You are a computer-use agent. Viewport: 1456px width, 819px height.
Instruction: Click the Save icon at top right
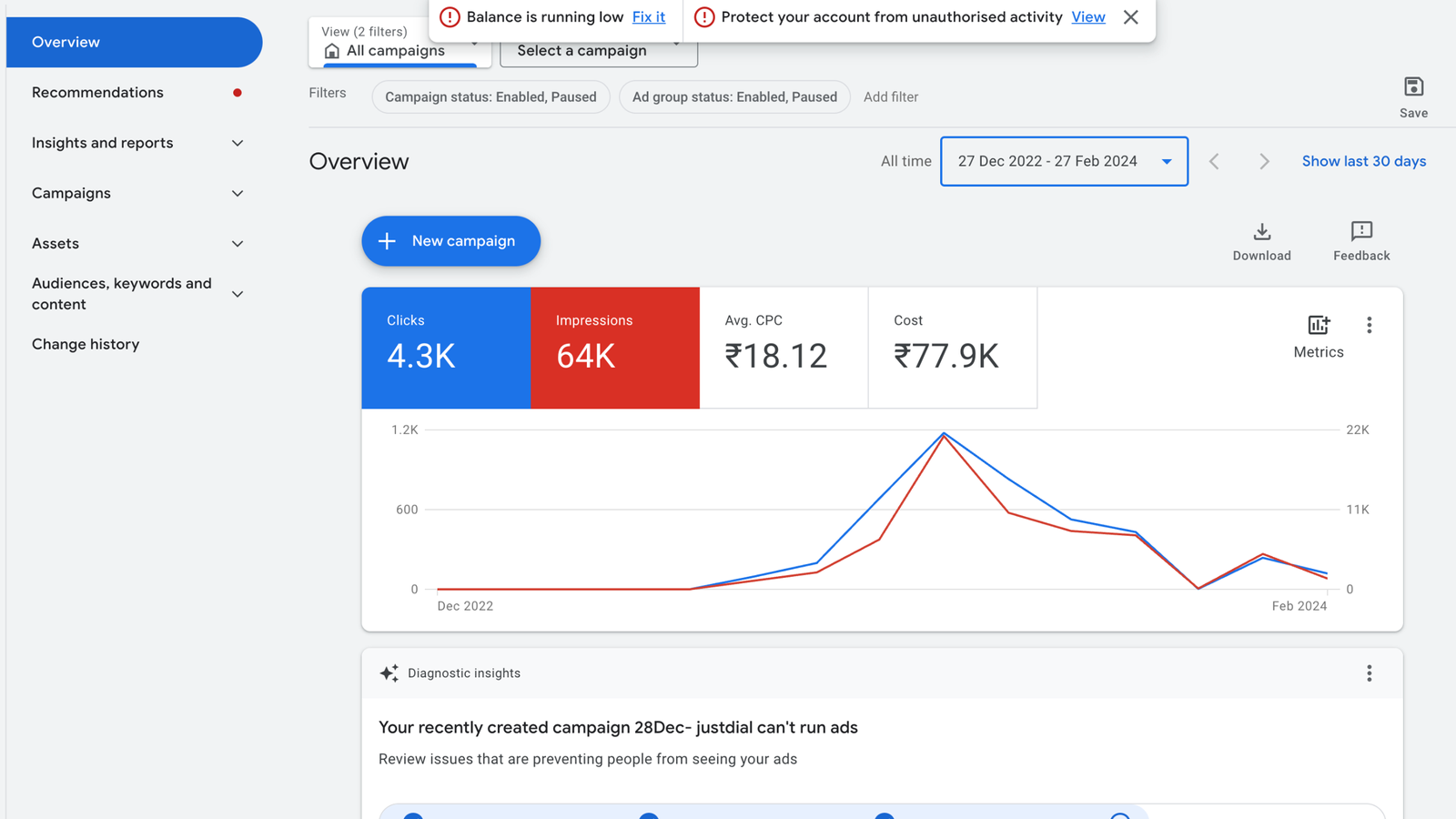coord(1412,87)
